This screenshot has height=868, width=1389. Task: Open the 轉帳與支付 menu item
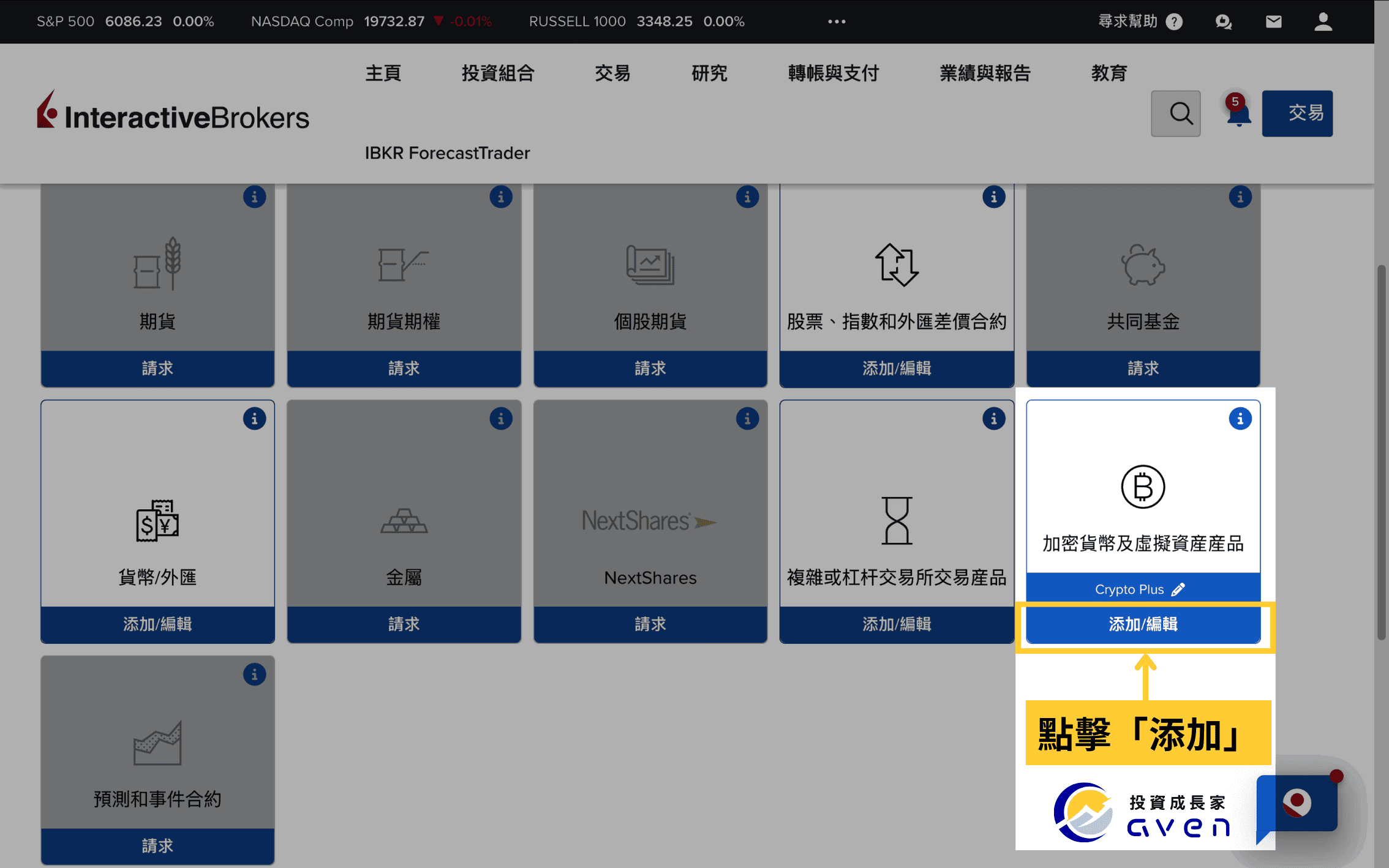pos(834,73)
